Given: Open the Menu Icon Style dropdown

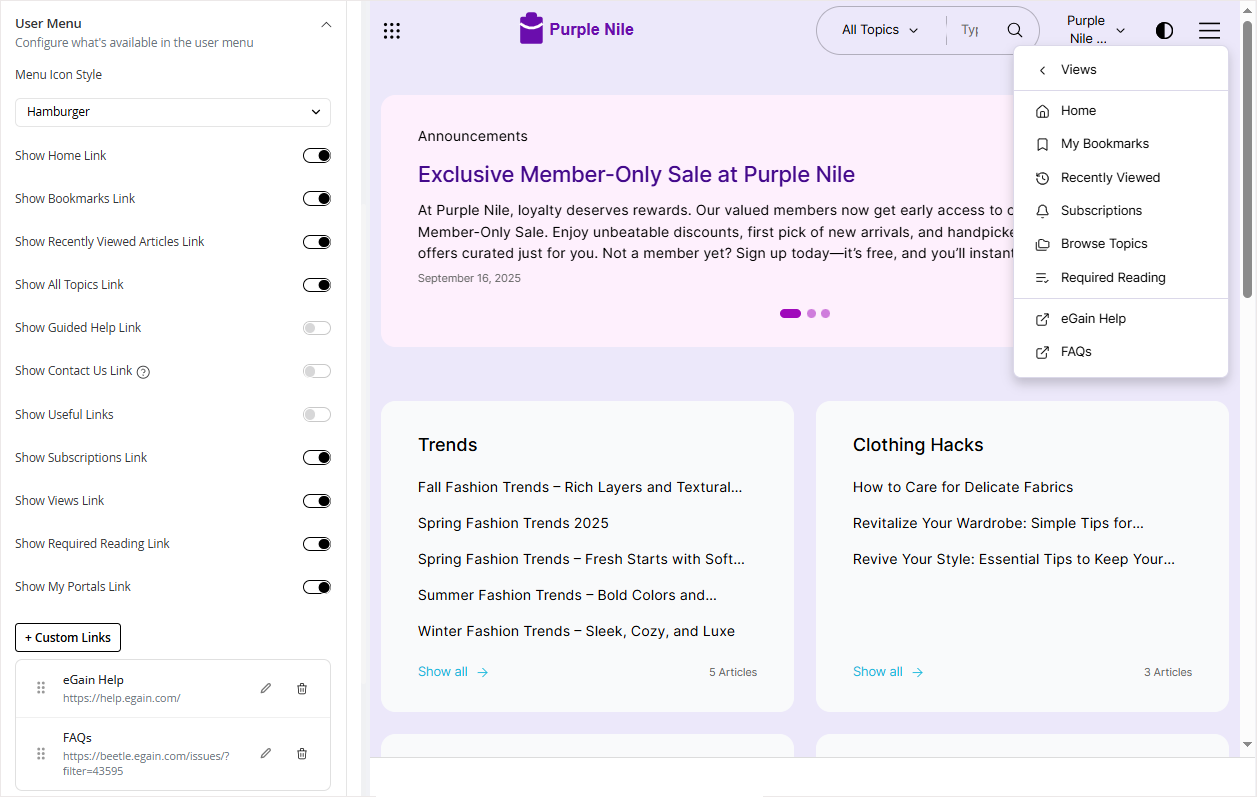Looking at the screenshot, I should 172,112.
